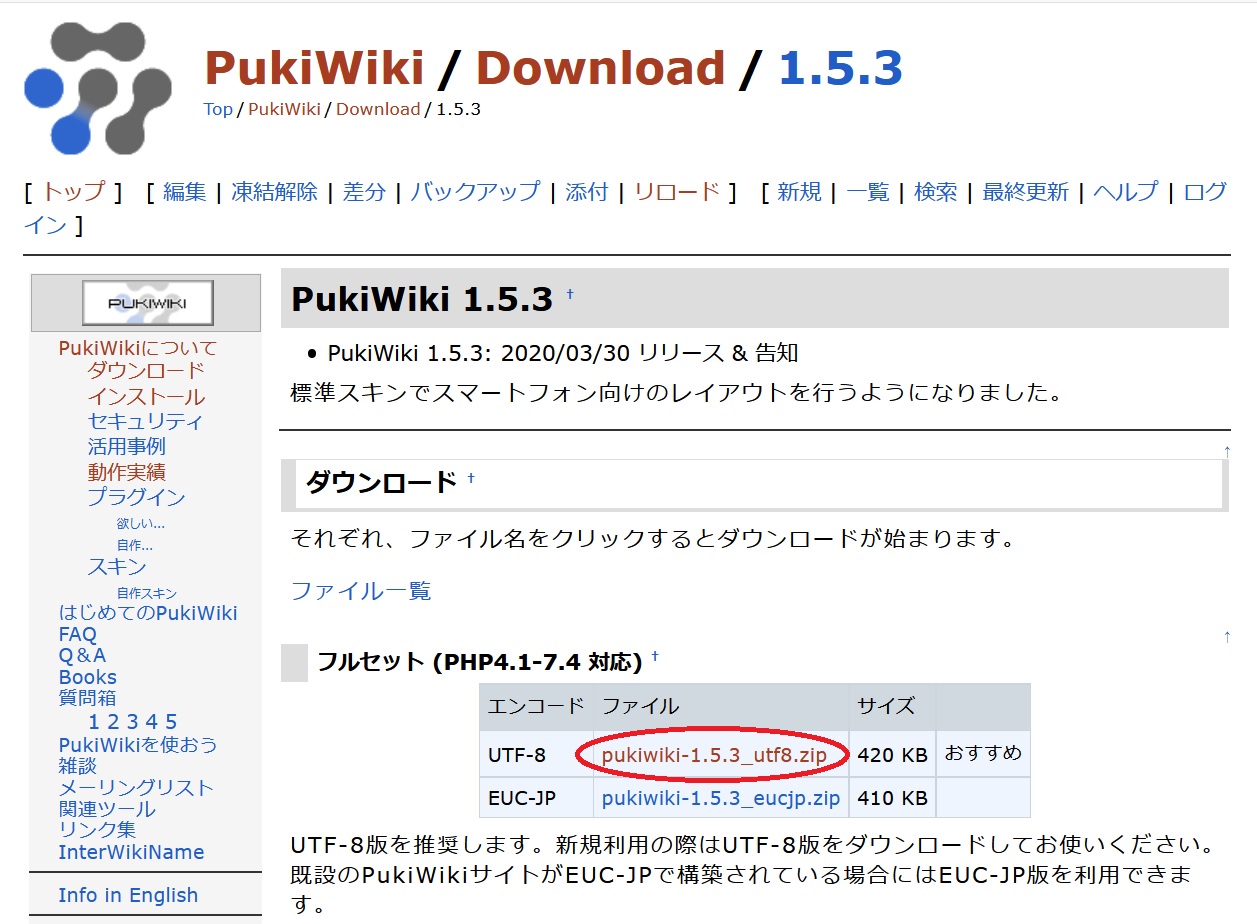Open 雑談 in the sidebar

77,766
